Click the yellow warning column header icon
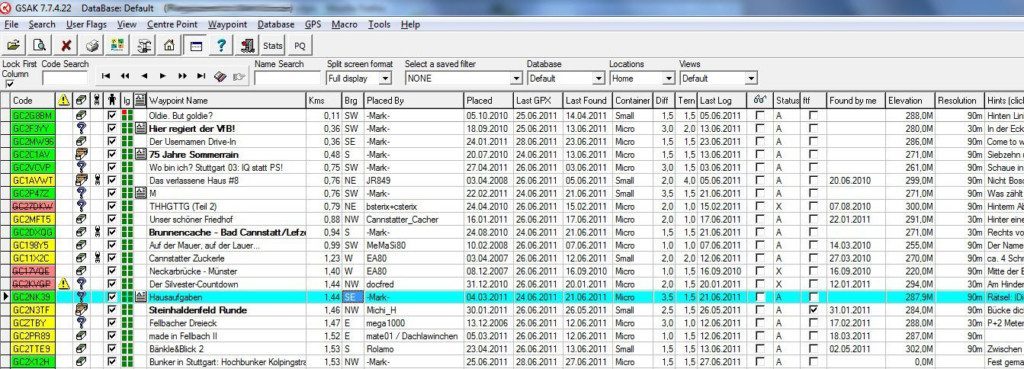1024x369 pixels. click(x=63, y=101)
